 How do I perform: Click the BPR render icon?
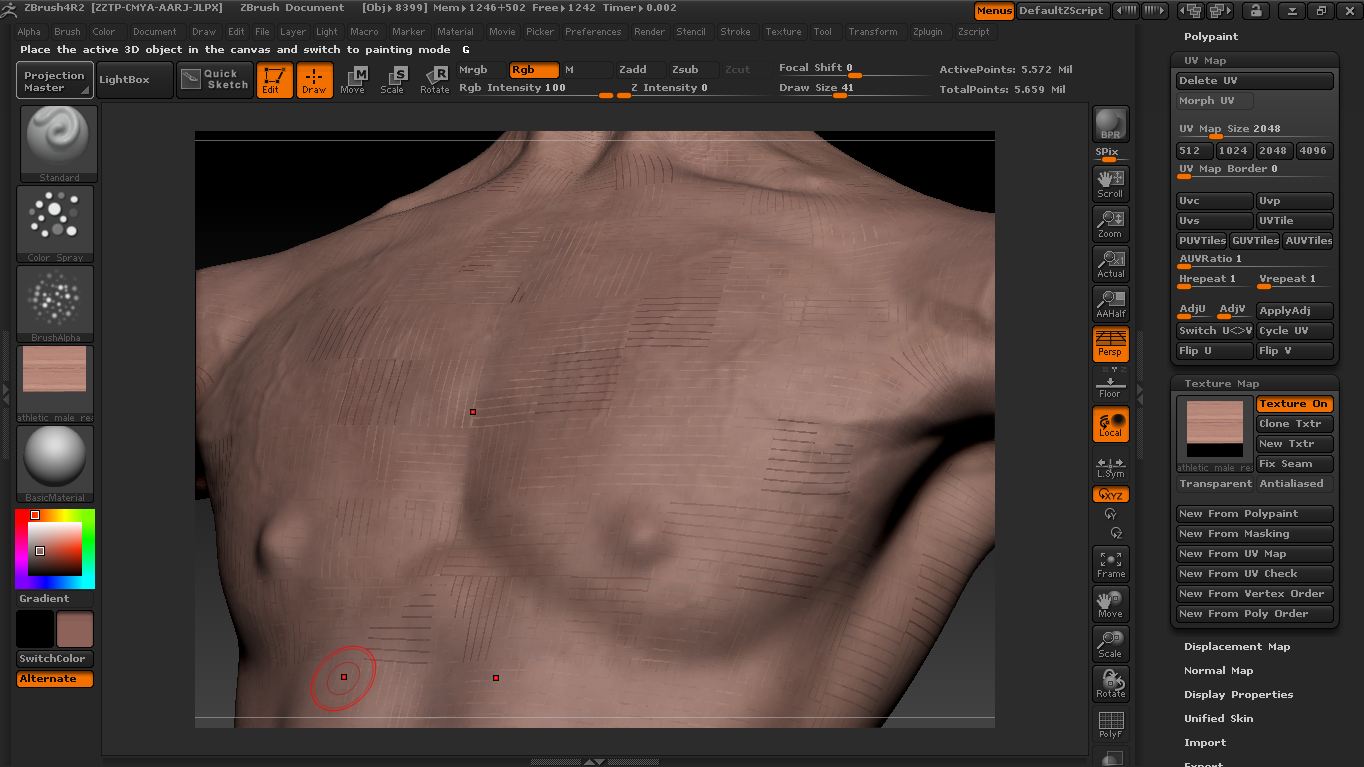click(1110, 125)
